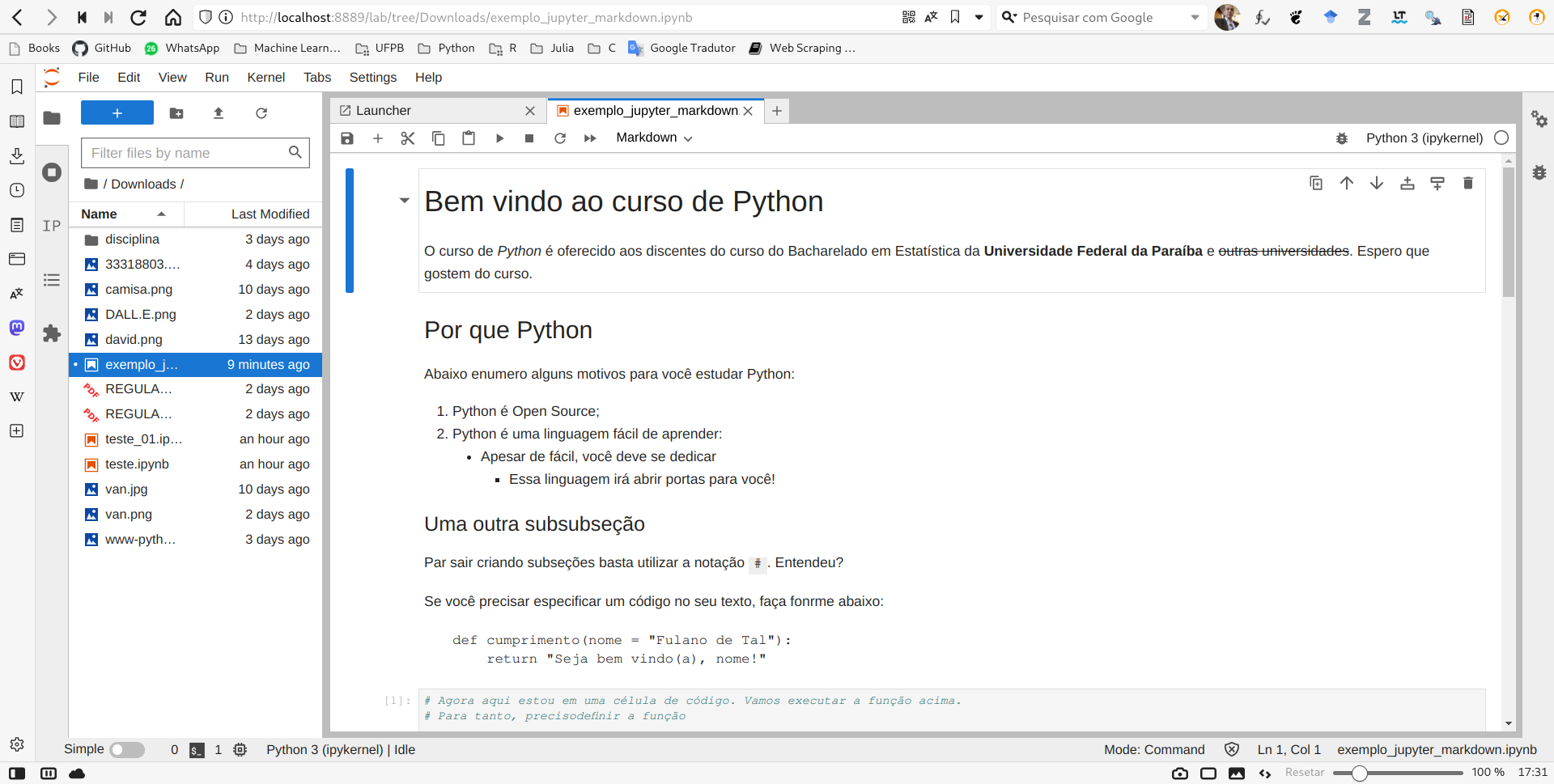Move the cell down with arrow icon
1554x784 pixels.
(1376, 184)
